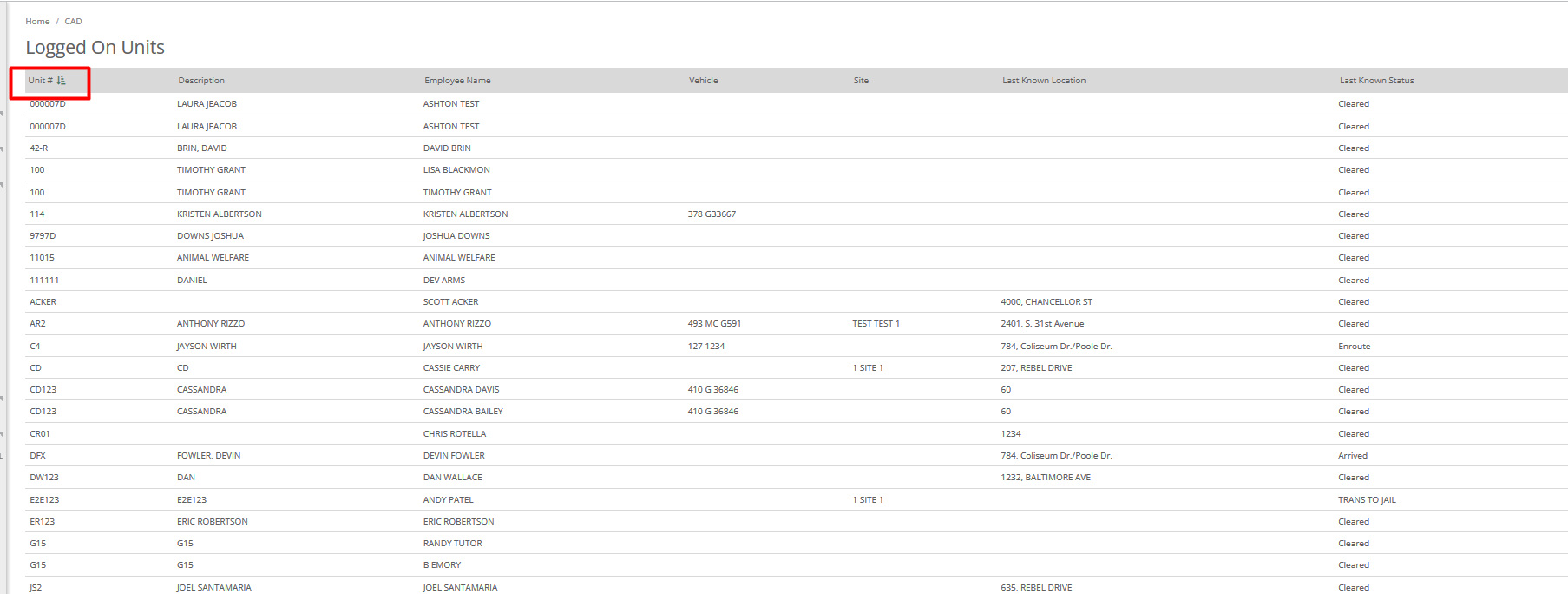
Task: Open the CAD breadcrumb link
Action: click(73, 21)
